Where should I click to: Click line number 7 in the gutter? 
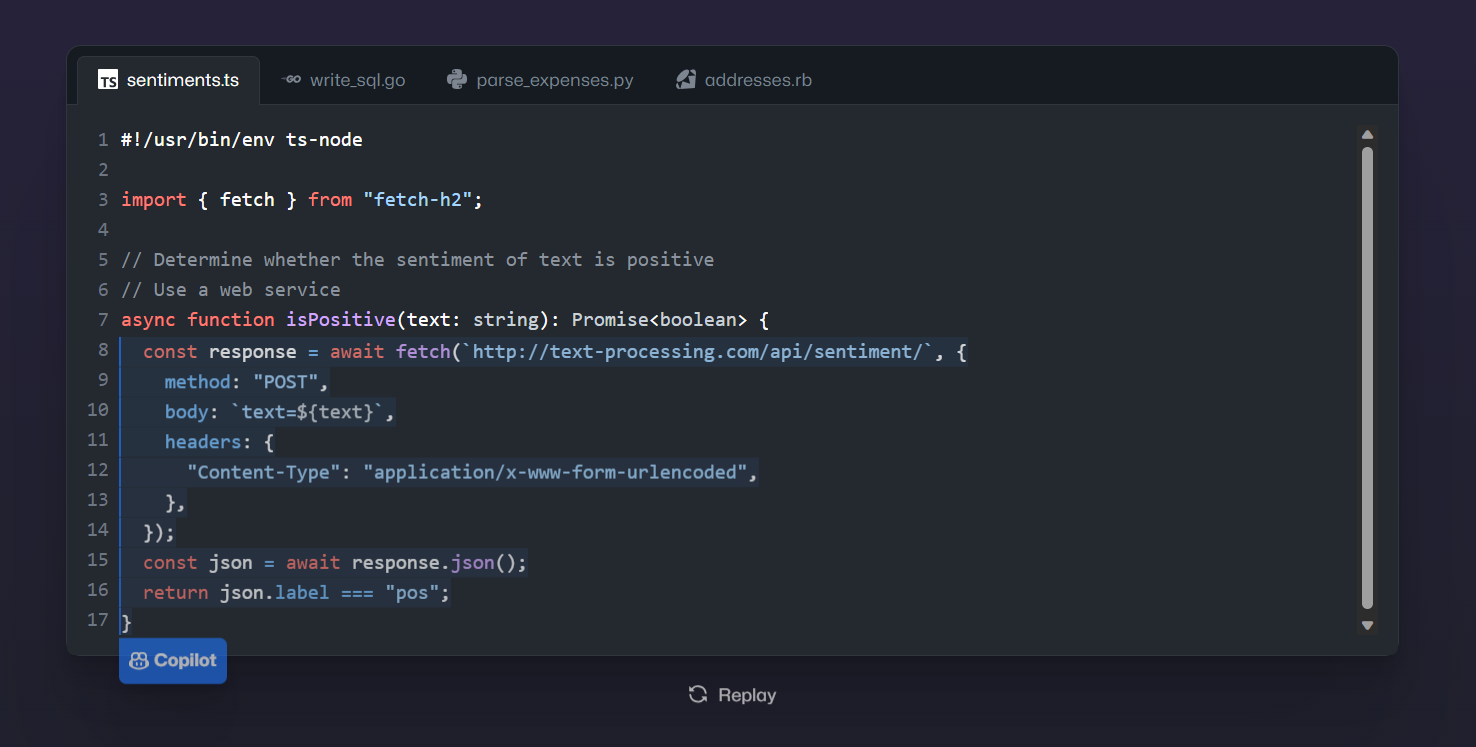(x=103, y=320)
